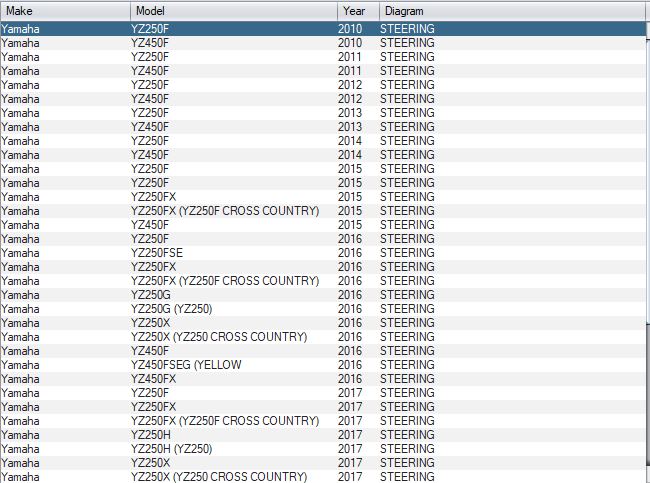Select the plain YZ250G 2016 row

coord(323,295)
